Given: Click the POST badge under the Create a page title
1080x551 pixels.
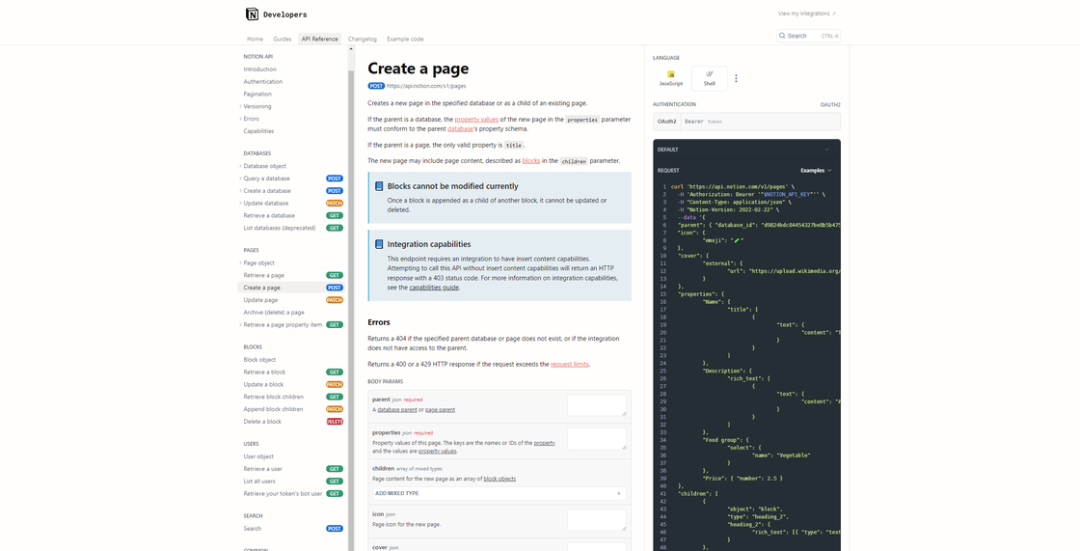Looking at the screenshot, I should [376, 86].
